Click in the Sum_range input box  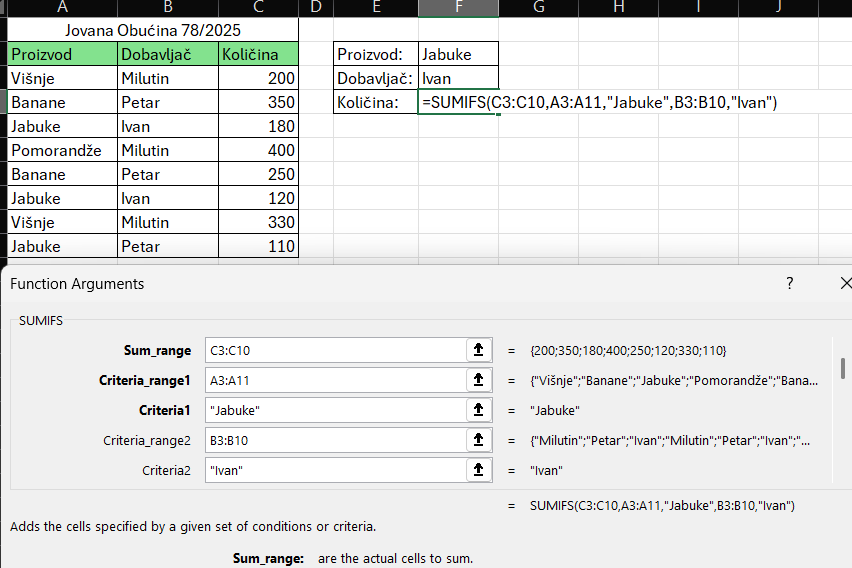coord(335,350)
